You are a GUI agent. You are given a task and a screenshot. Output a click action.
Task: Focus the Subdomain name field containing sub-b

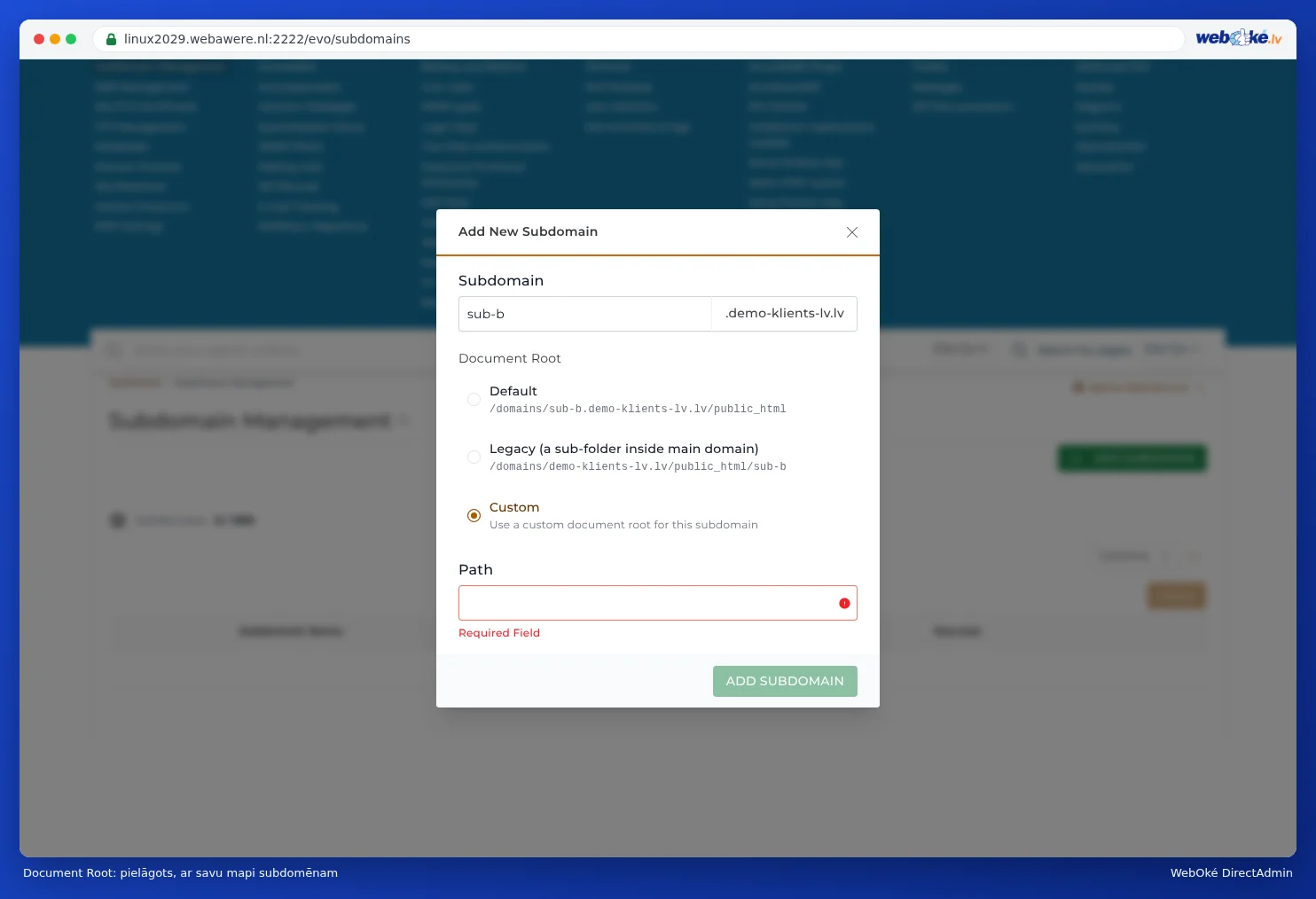585,314
